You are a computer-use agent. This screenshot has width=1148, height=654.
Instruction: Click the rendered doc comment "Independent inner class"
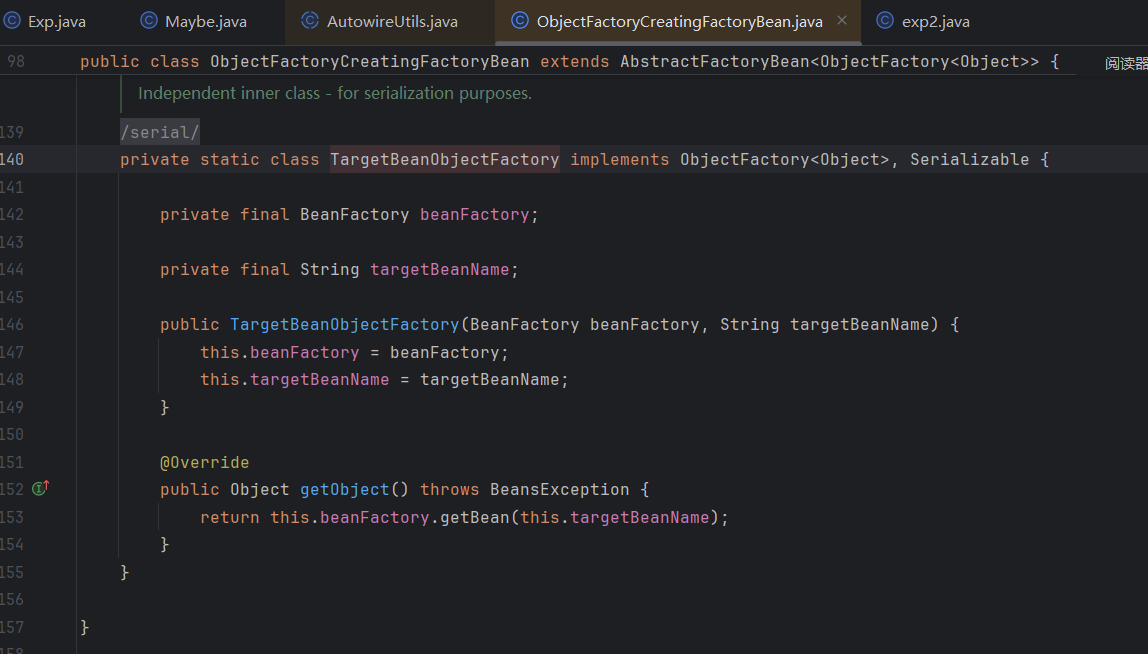tap(334, 94)
